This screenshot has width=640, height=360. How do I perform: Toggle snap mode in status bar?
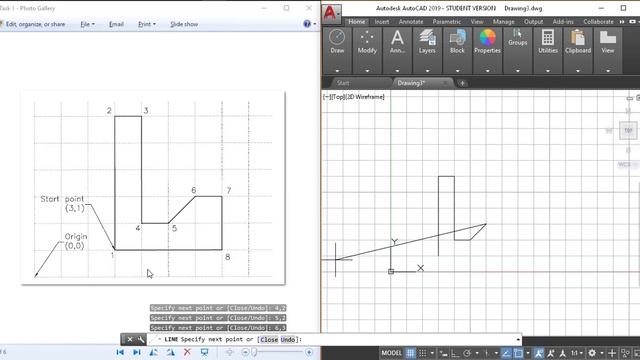422,353
